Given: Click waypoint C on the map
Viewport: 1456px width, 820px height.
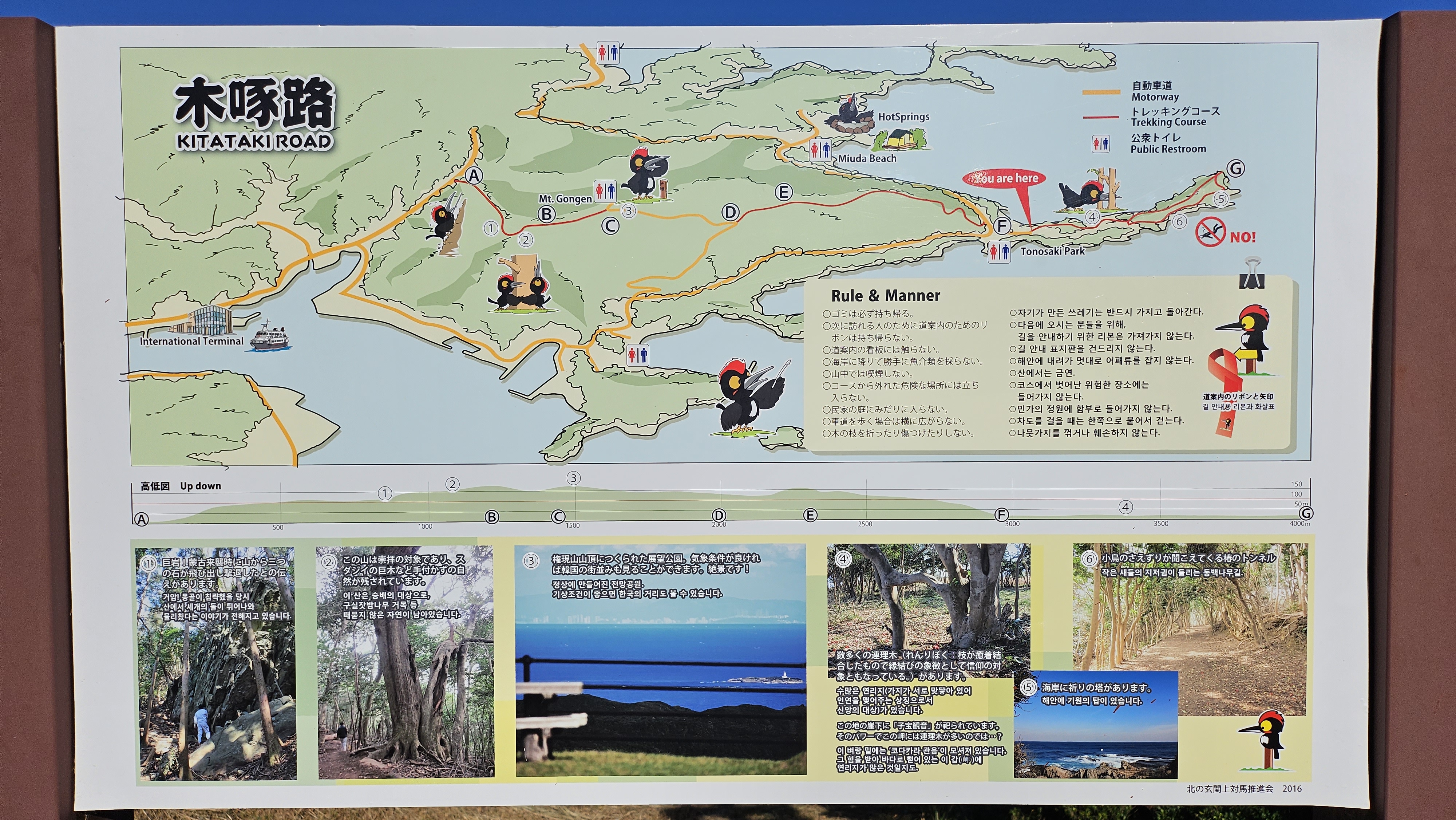Looking at the screenshot, I should (x=610, y=226).
